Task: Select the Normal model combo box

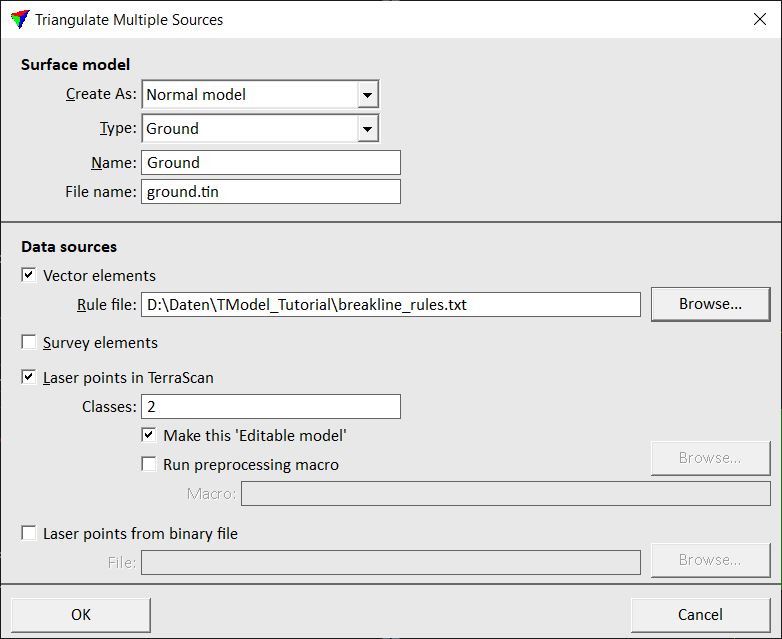Action: [x=250, y=95]
